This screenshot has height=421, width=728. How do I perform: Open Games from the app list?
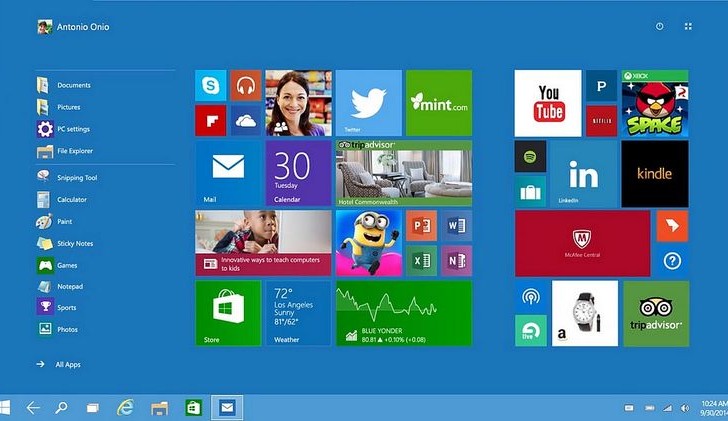click(57, 265)
